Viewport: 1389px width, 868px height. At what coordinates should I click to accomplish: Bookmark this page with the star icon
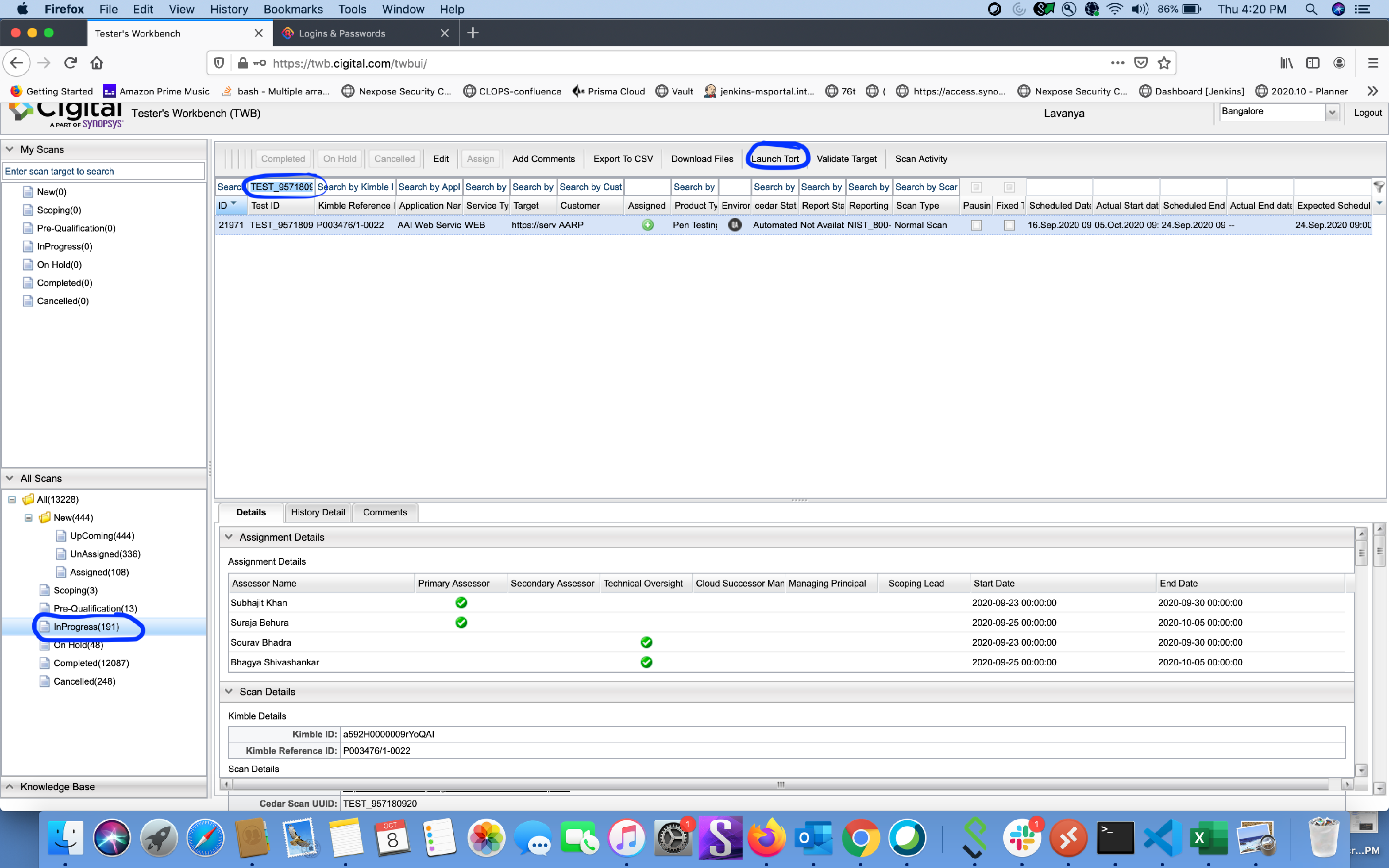click(1164, 63)
